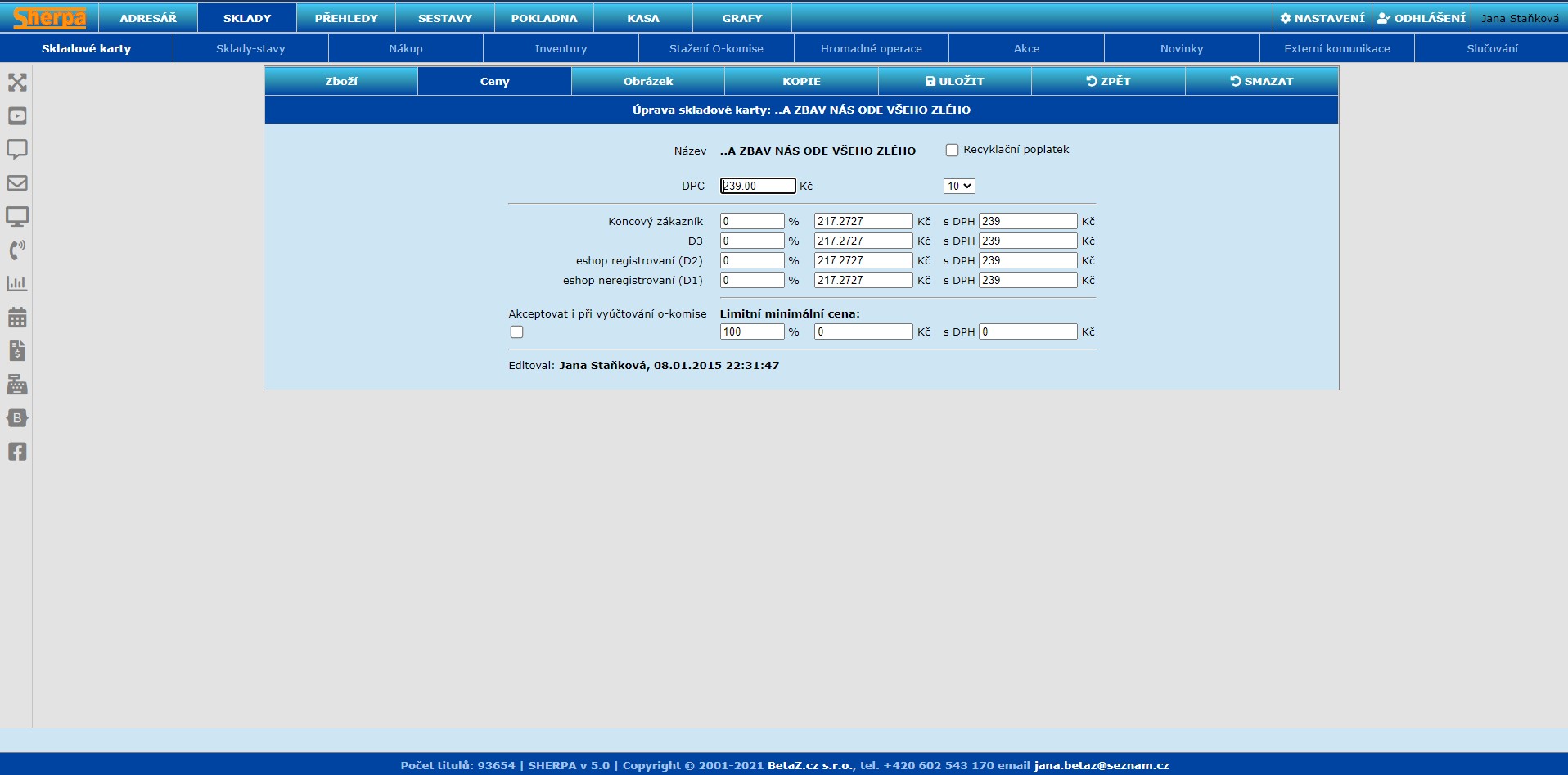
Task: Tick the Akceptovat i při vyúčtování o-komise checkbox
Action: [516, 332]
